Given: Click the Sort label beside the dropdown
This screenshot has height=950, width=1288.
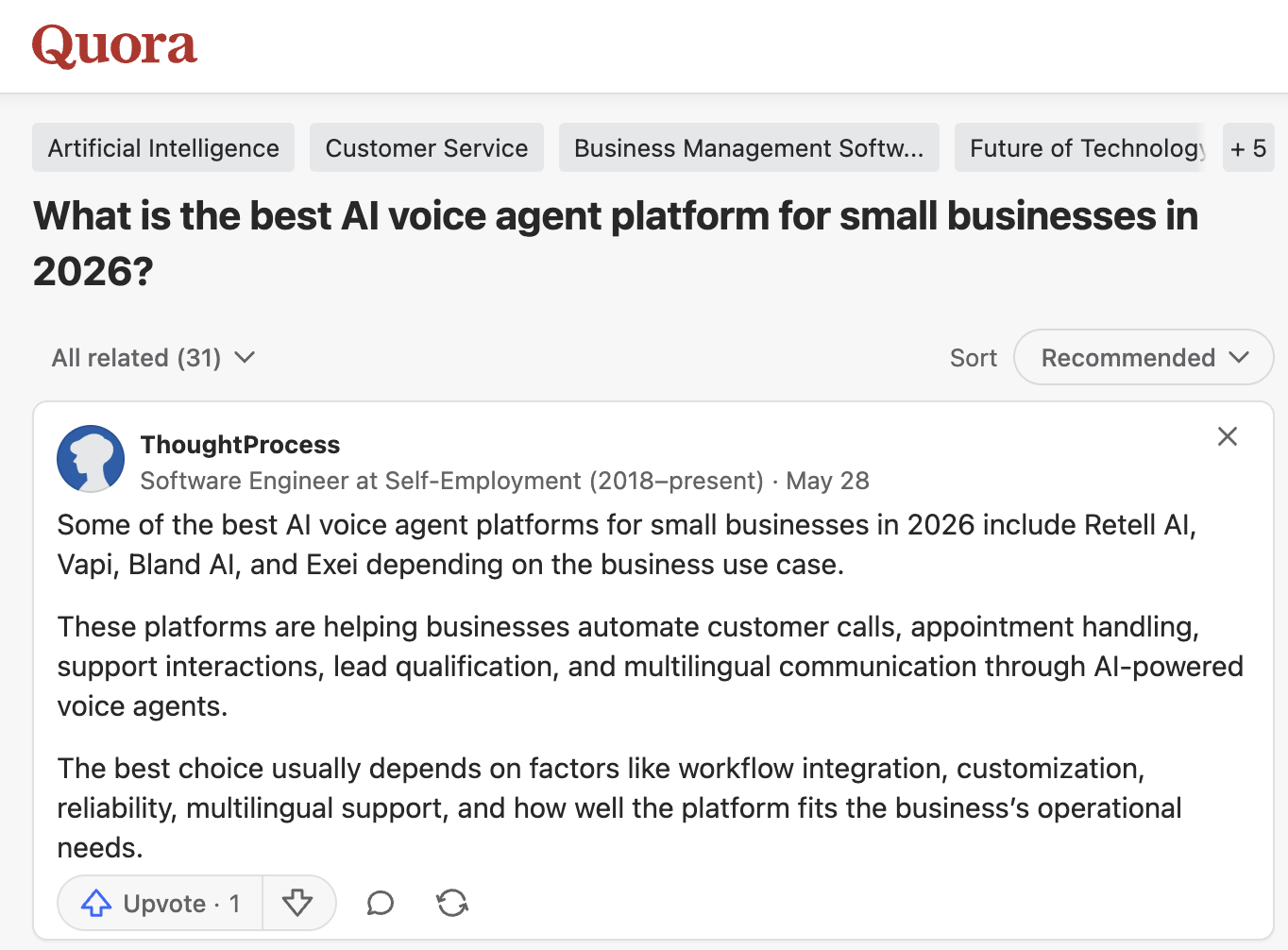Looking at the screenshot, I should pos(974,358).
